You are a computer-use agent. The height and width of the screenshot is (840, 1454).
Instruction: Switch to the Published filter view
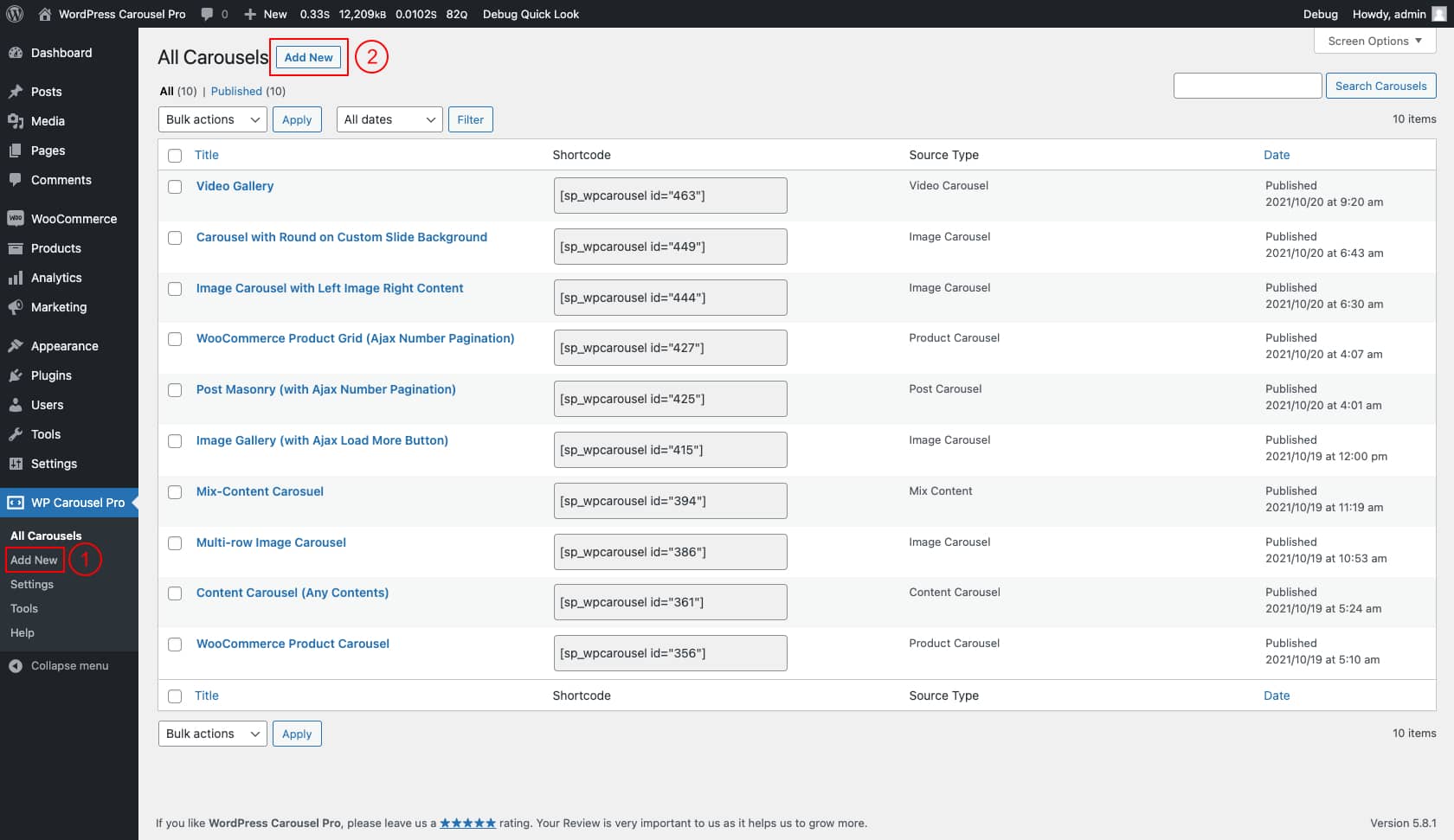(236, 91)
